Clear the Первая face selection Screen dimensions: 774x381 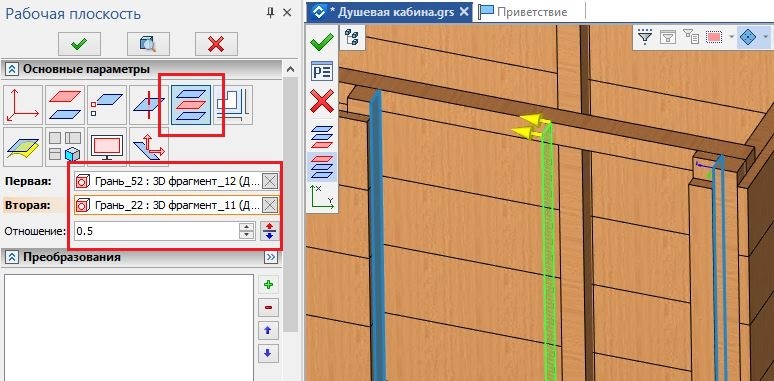point(270,182)
